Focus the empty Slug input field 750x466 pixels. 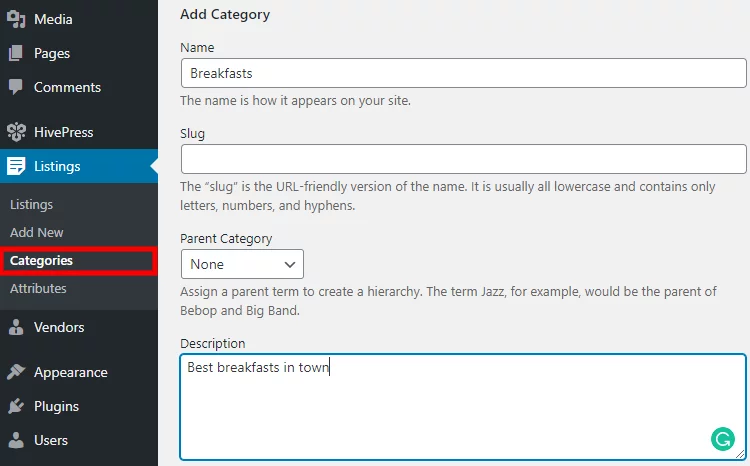463,159
